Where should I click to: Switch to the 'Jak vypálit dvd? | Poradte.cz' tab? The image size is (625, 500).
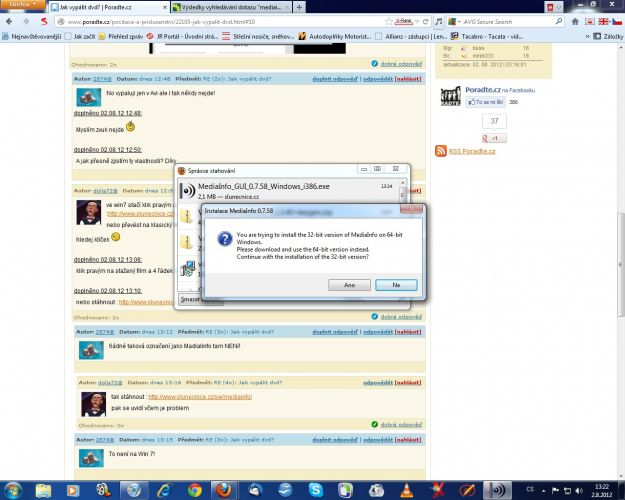tap(108, 7)
